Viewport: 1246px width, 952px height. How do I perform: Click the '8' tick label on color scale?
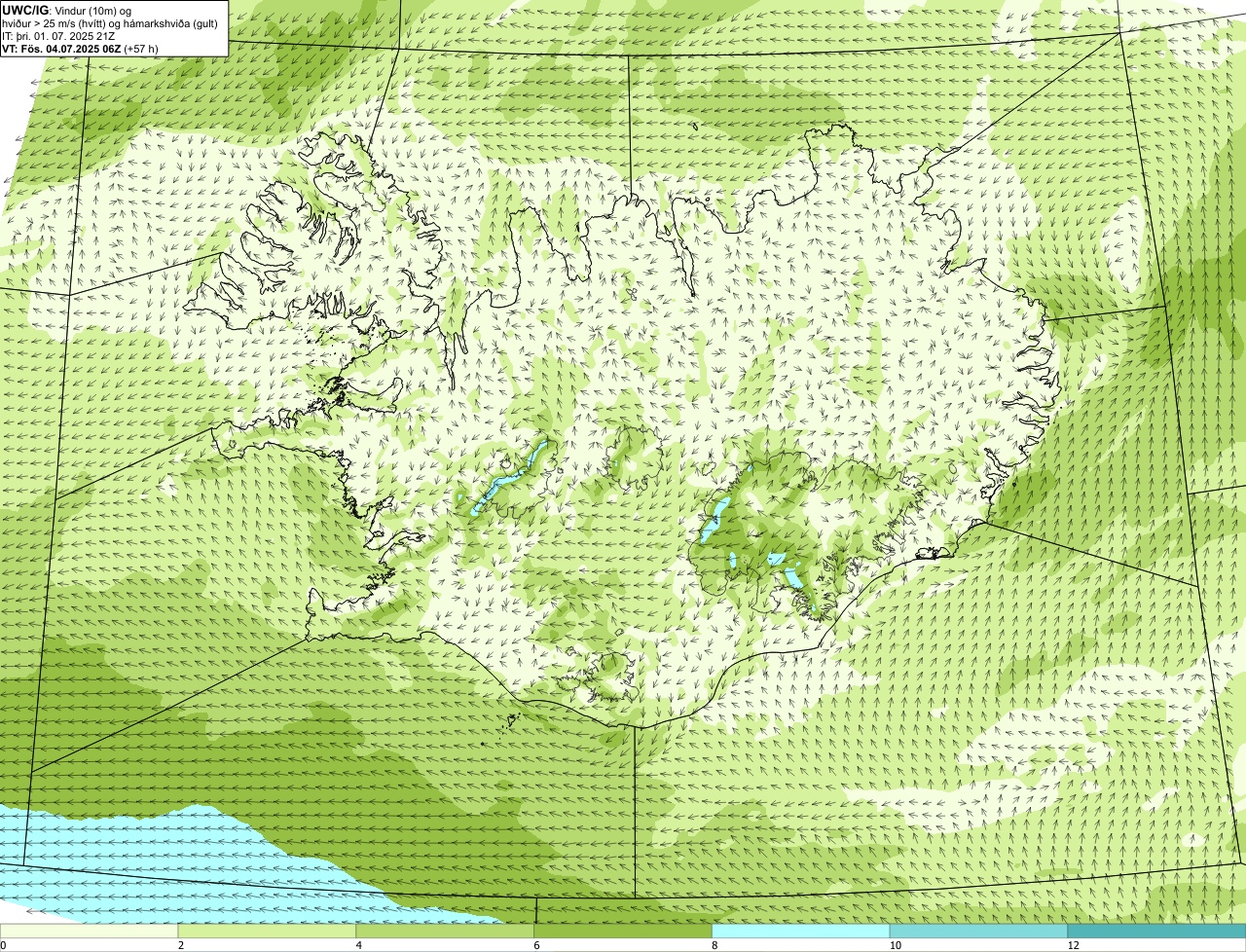click(715, 945)
